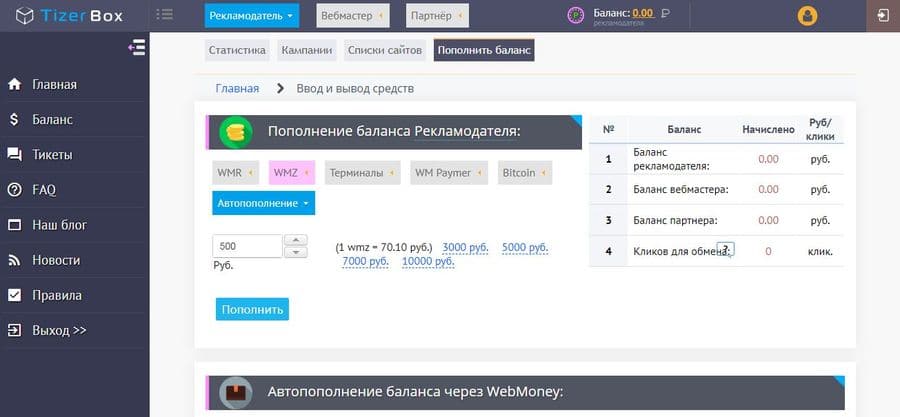The image size is (900, 417).
Task: Click the round purple balance icon
Action: 576,15
